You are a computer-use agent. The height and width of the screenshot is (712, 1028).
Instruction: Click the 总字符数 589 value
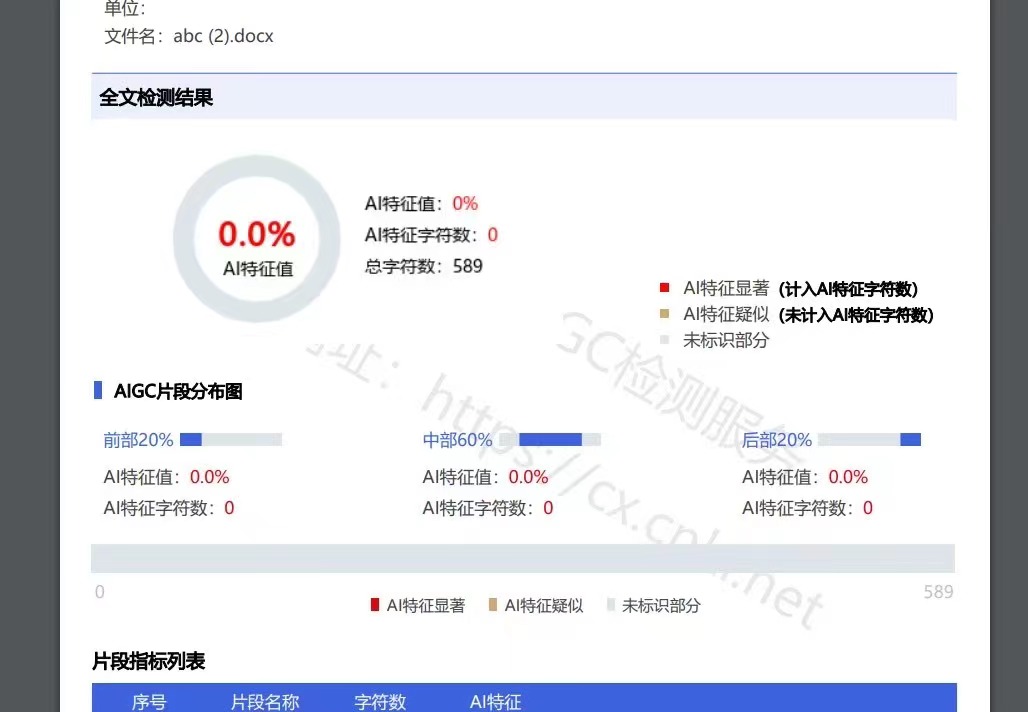tap(467, 266)
